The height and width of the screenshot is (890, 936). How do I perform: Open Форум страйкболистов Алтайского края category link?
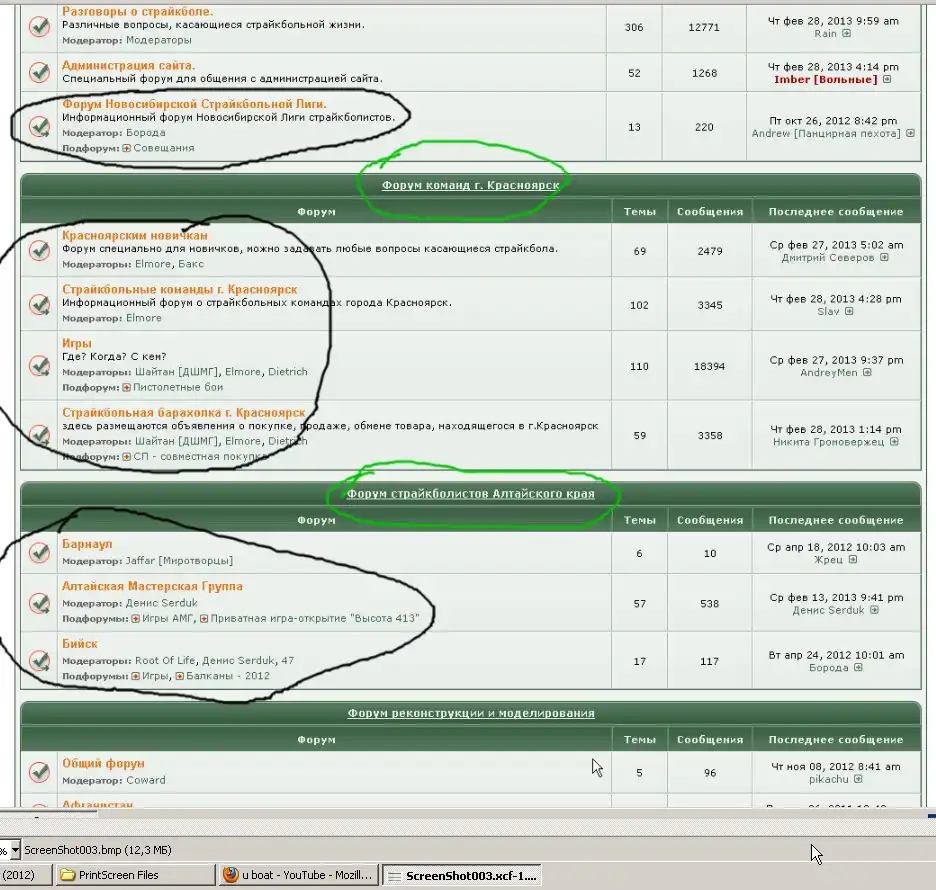coord(470,494)
